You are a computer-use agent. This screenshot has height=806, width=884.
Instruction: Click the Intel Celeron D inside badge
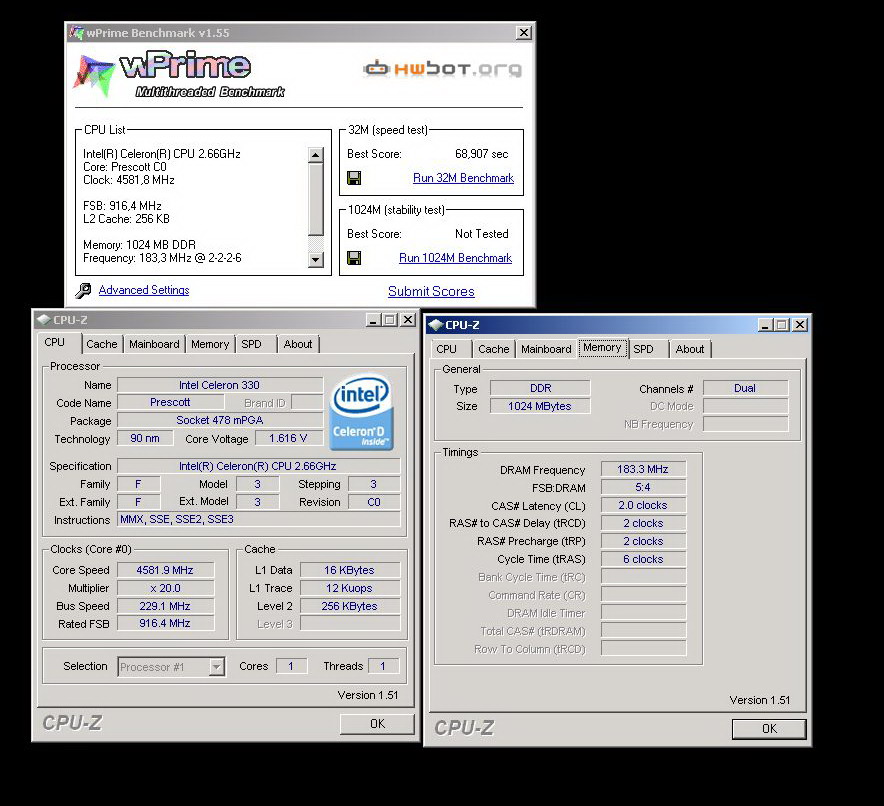tap(361, 412)
